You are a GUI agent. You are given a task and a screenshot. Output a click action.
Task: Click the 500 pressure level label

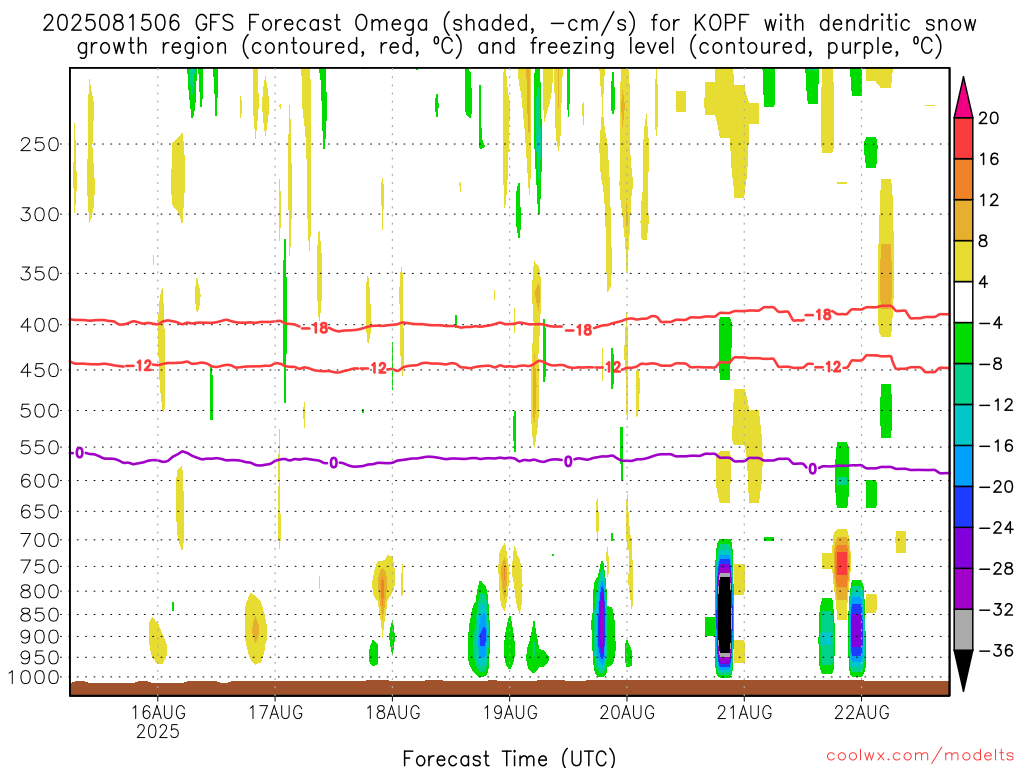pyautogui.click(x=40, y=411)
